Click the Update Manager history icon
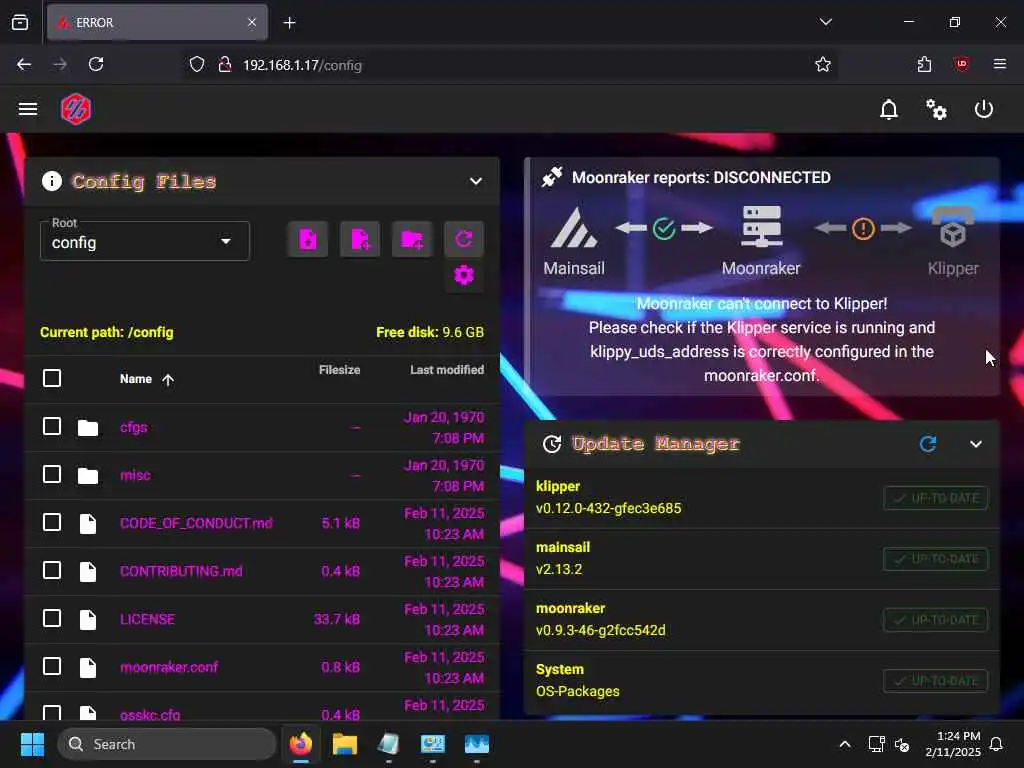 (x=552, y=444)
